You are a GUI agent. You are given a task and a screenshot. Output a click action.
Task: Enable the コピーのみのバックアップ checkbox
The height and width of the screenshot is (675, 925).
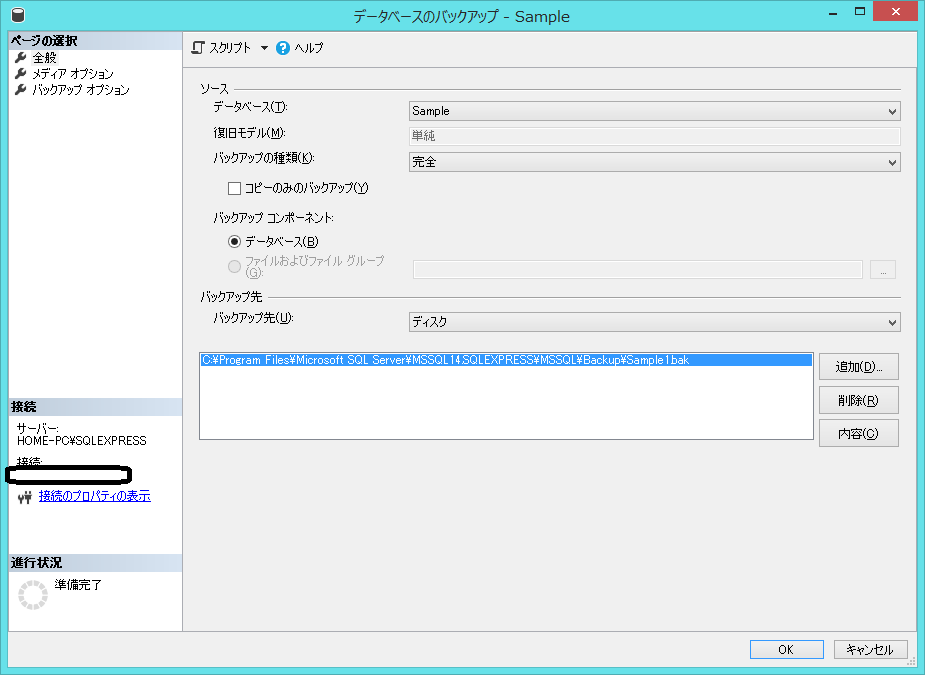234,188
